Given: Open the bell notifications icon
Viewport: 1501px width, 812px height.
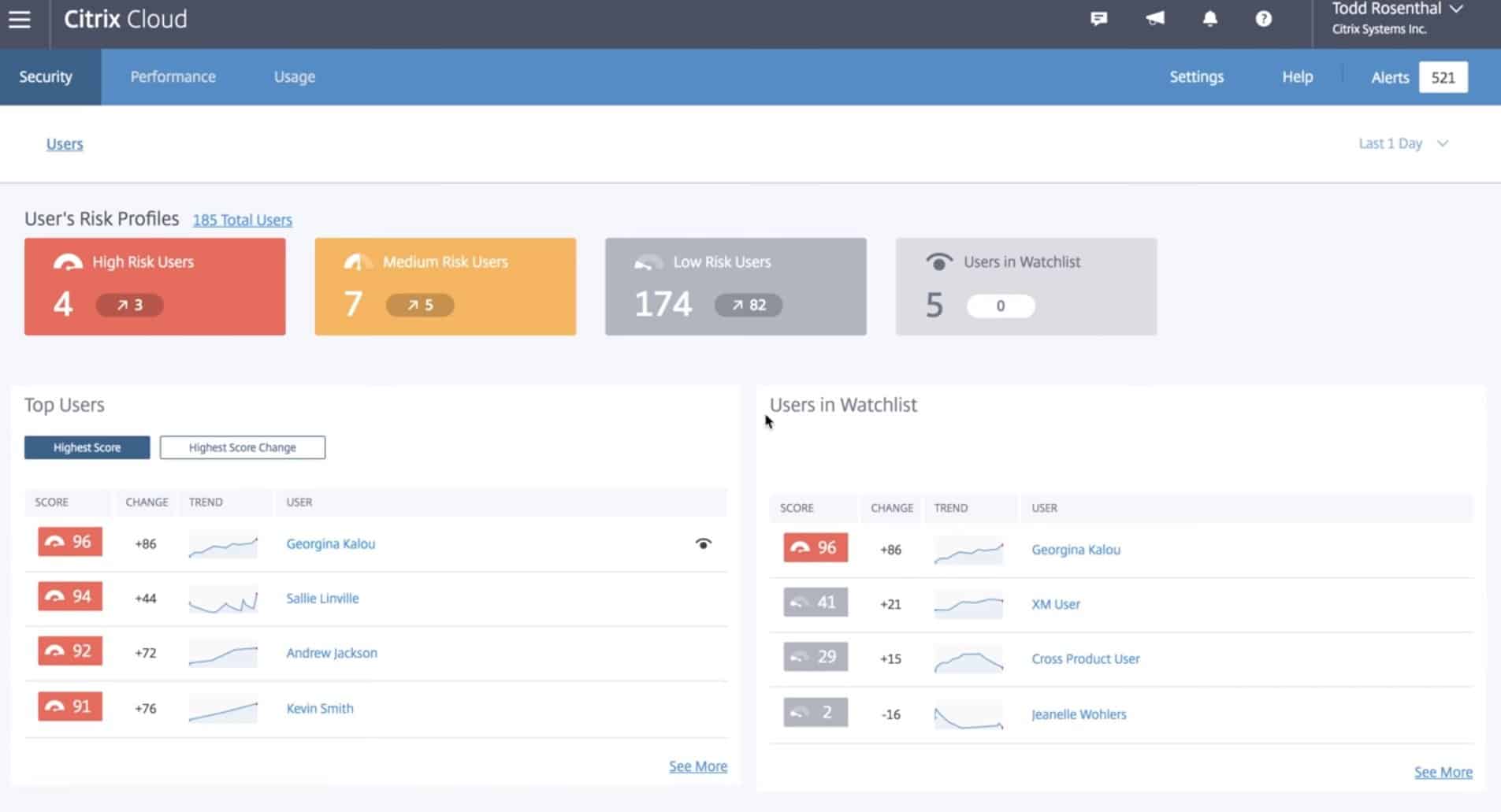Looking at the screenshot, I should pos(1210,19).
